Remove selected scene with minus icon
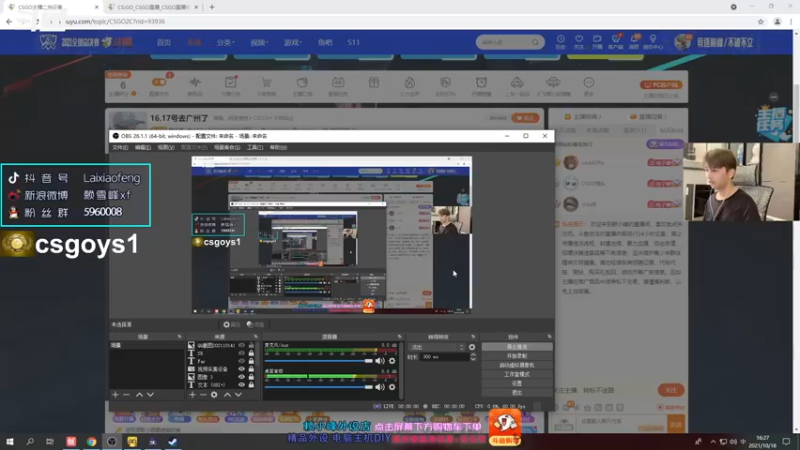The height and width of the screenshot is (450, 800). coord(127,394)
